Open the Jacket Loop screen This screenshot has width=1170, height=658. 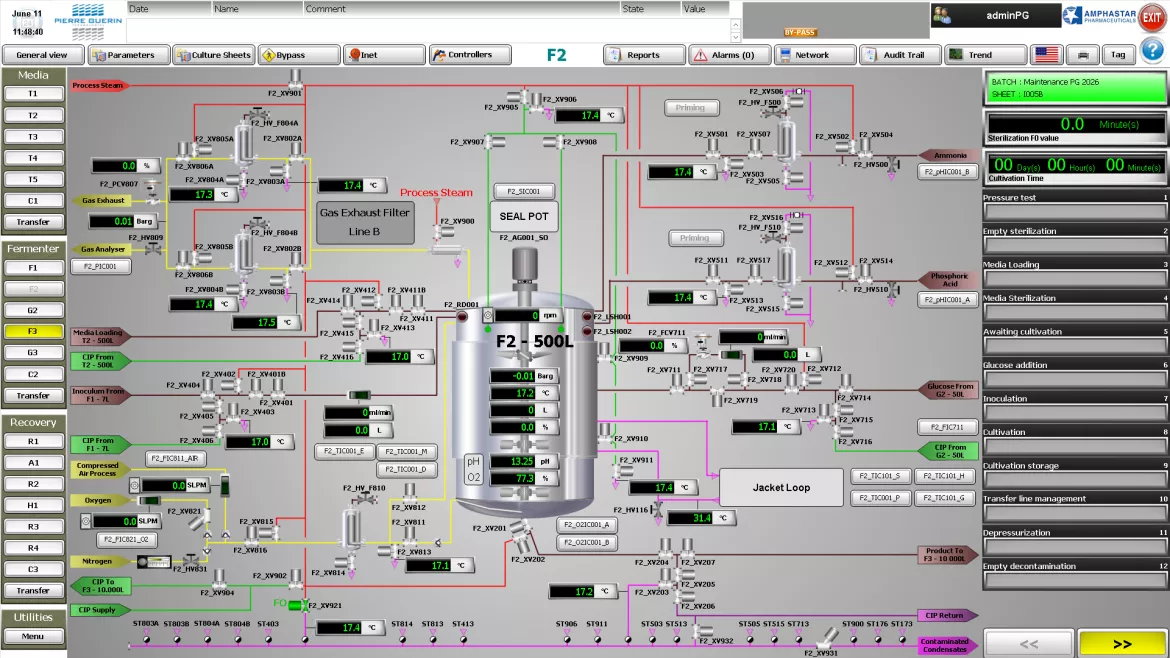780,487
